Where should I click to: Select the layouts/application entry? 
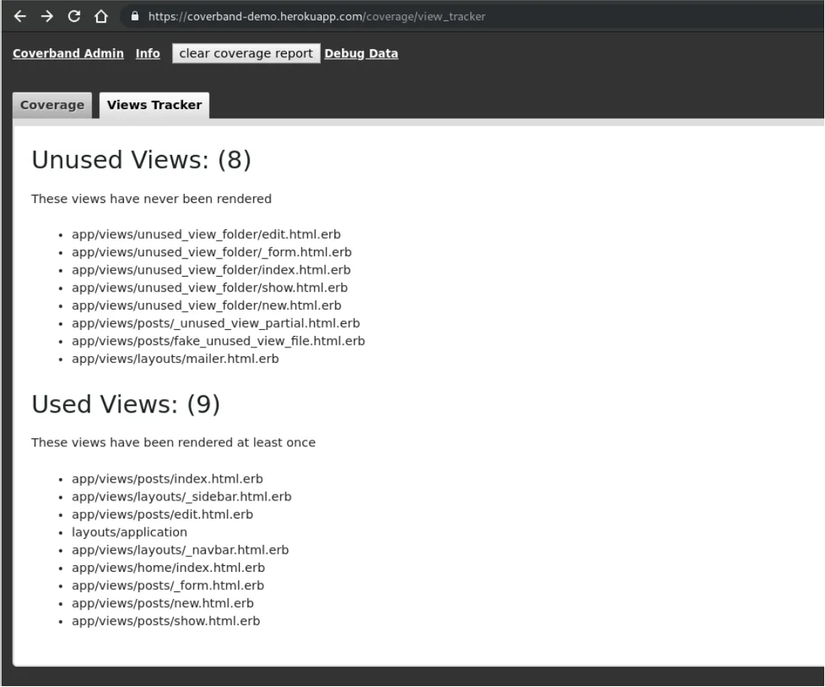pyautogui.click(x=129, y=533)
